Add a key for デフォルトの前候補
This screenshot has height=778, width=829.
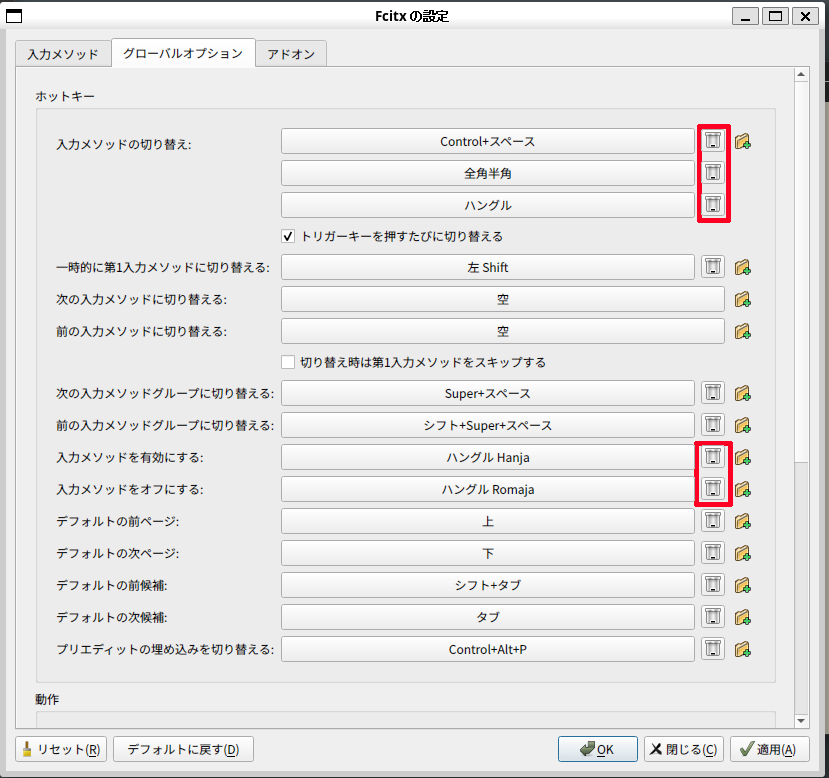[743, 585]
